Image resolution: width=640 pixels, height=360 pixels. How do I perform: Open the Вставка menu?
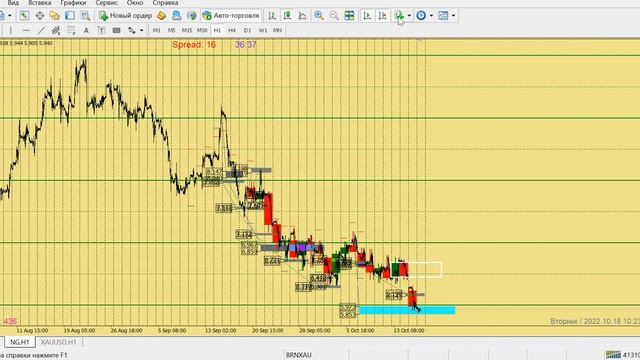pyautogui.click(x=40, y=3)
